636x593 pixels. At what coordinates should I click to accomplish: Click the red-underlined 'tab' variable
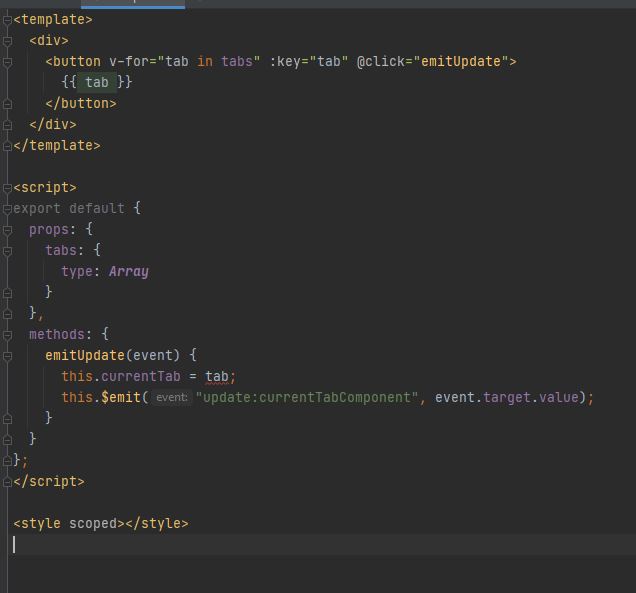click(x=217, y=377)
